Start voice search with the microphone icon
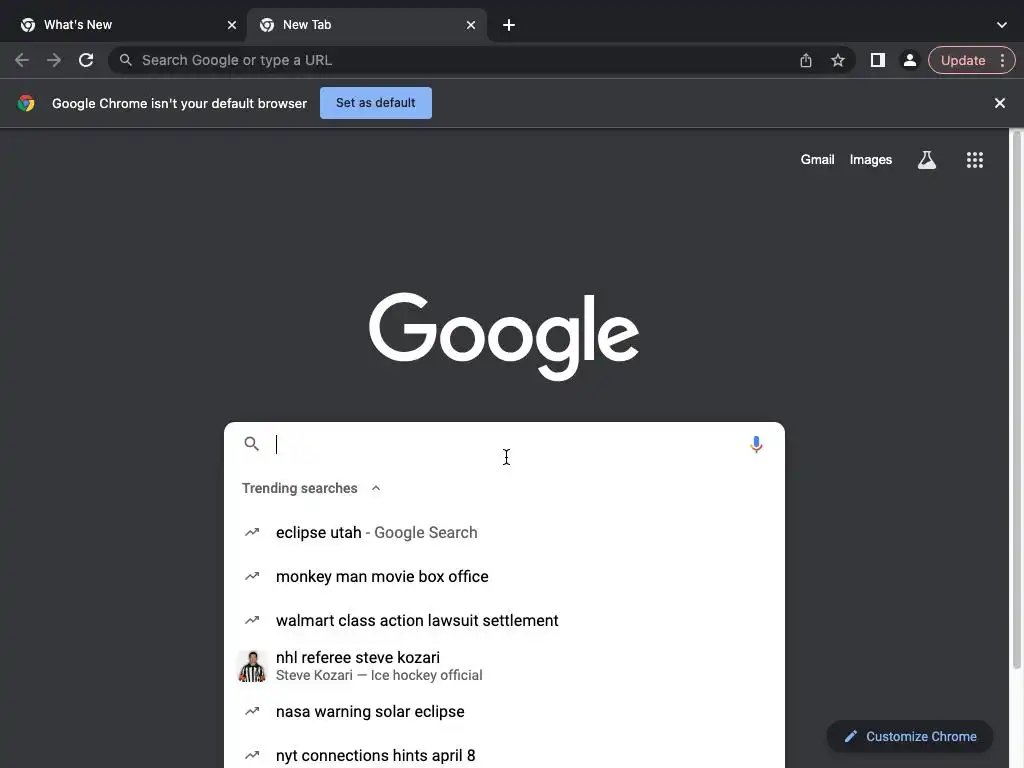The image size is (1024, 768). click(756, 444)
